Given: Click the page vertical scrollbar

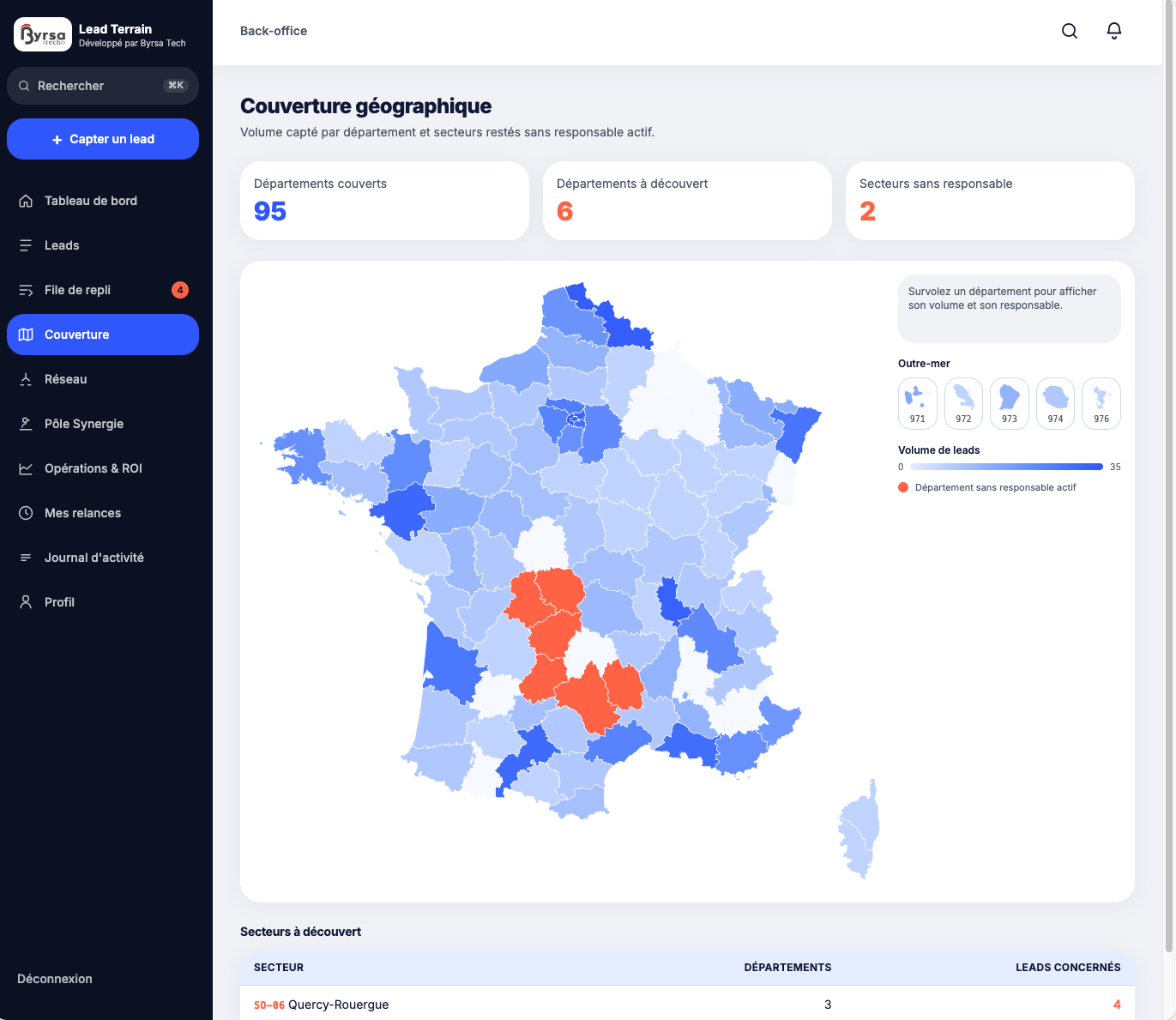Looking at the screenshot, I should (x=1168, y=476).
